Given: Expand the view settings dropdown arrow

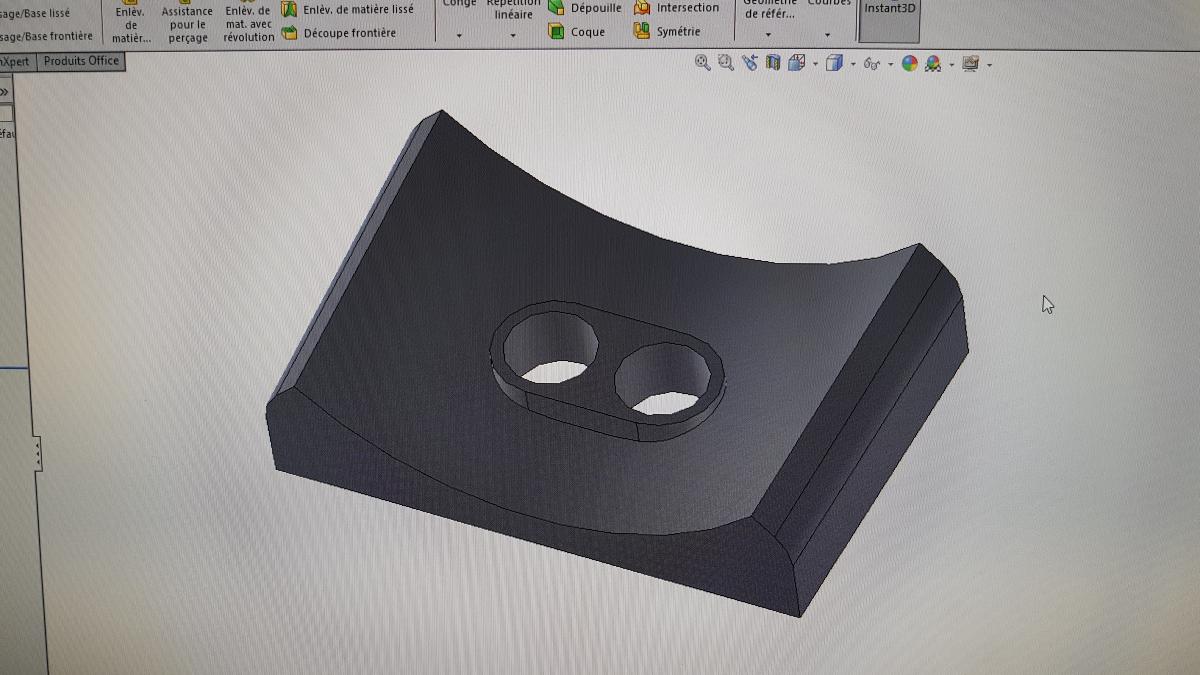Looking at the screenshot, I should coord(989,66).
